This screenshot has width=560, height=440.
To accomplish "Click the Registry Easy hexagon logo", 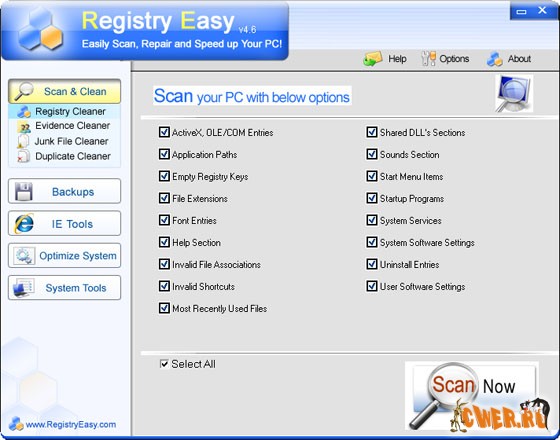I will tap(40, 30).
